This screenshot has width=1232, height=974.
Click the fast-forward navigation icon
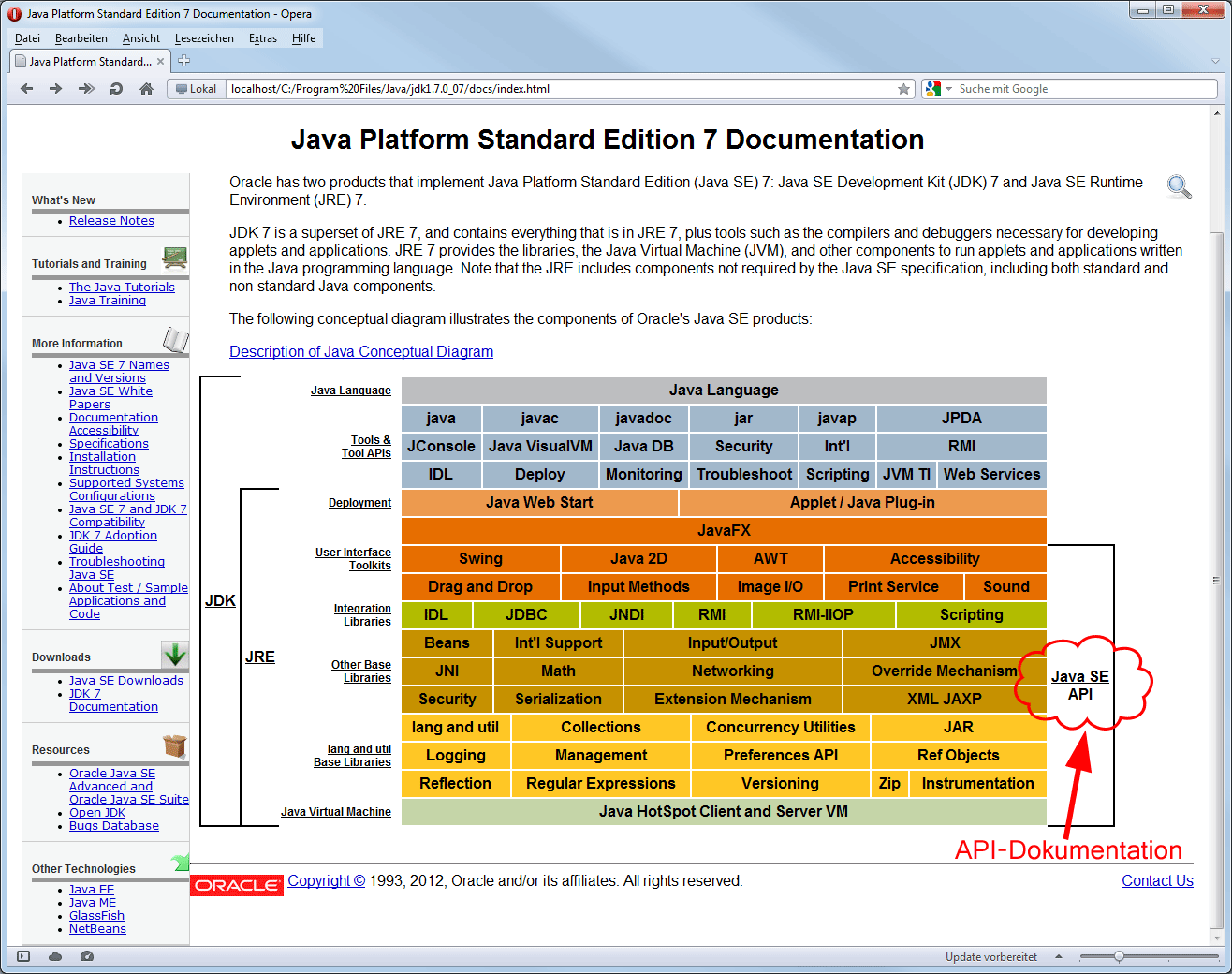pos(86,88)
